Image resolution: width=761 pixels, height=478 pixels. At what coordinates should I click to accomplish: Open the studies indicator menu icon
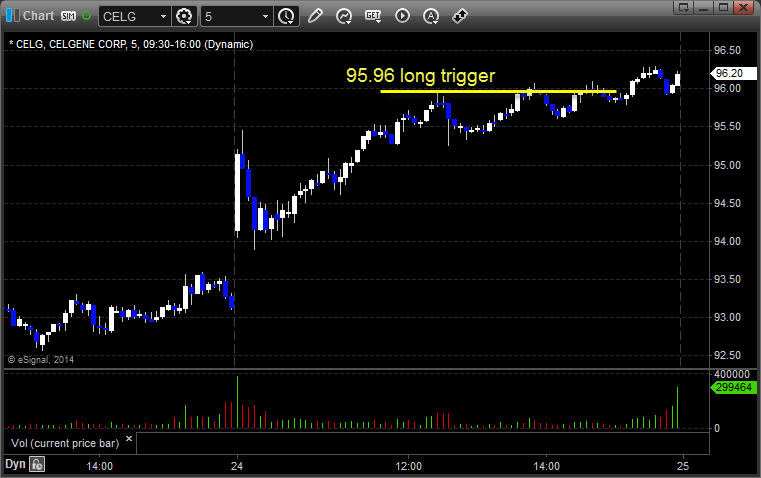(x=344, y=16)
